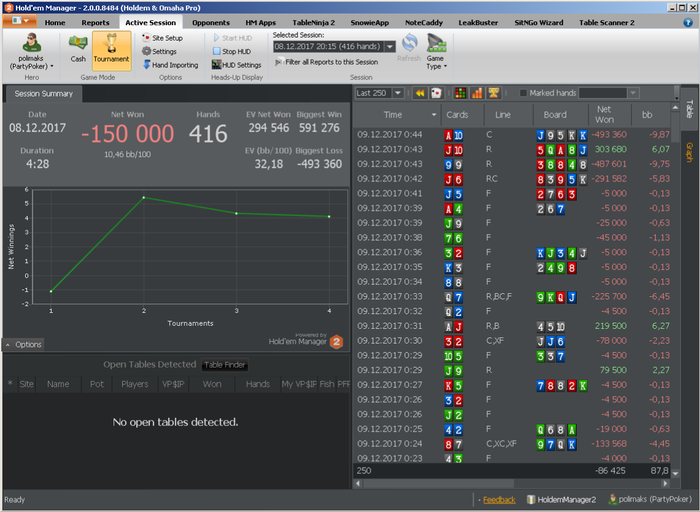Open the Opponents tab
The width and height of the screenshot is (700, 512).
(211, 22)
